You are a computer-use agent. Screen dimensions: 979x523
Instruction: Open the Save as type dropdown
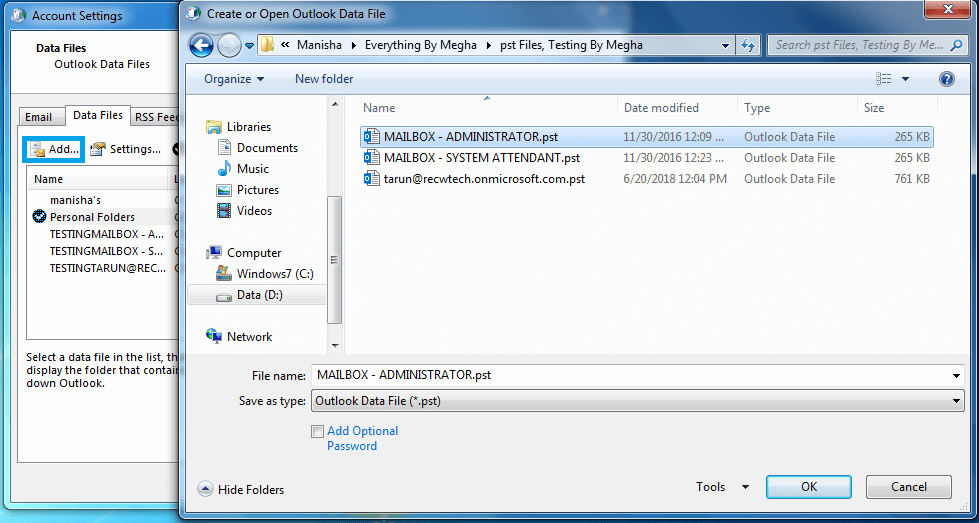(x=637, y=401)
